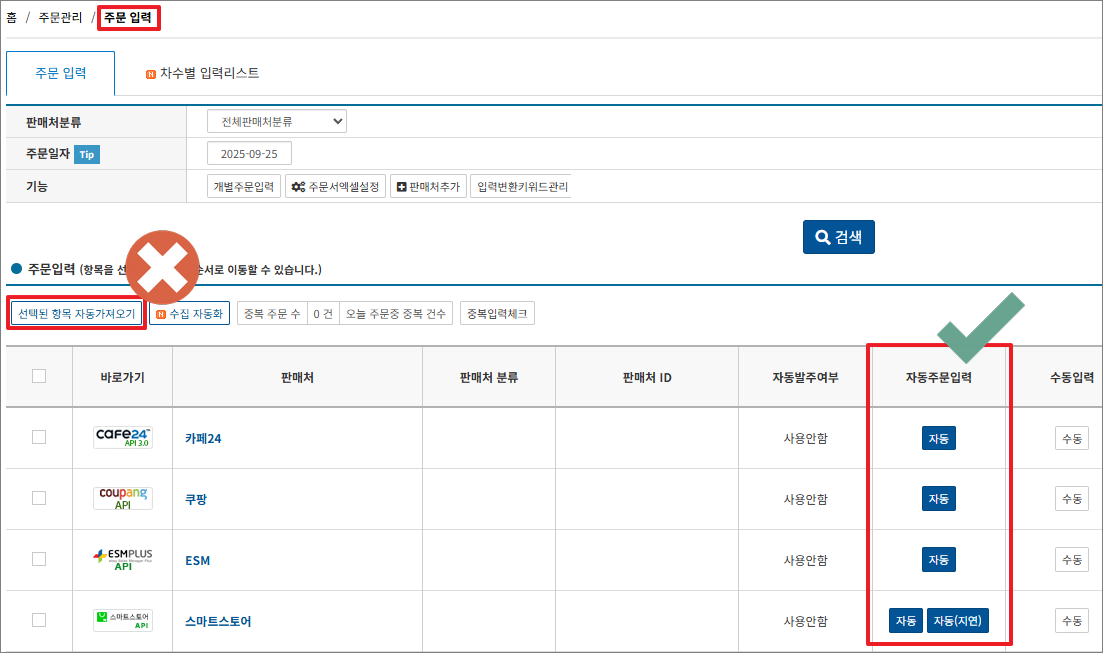This screenshot has width=1103, height=653.
Task: Open the 카페24 seller link
Action: tap(203, 438)
